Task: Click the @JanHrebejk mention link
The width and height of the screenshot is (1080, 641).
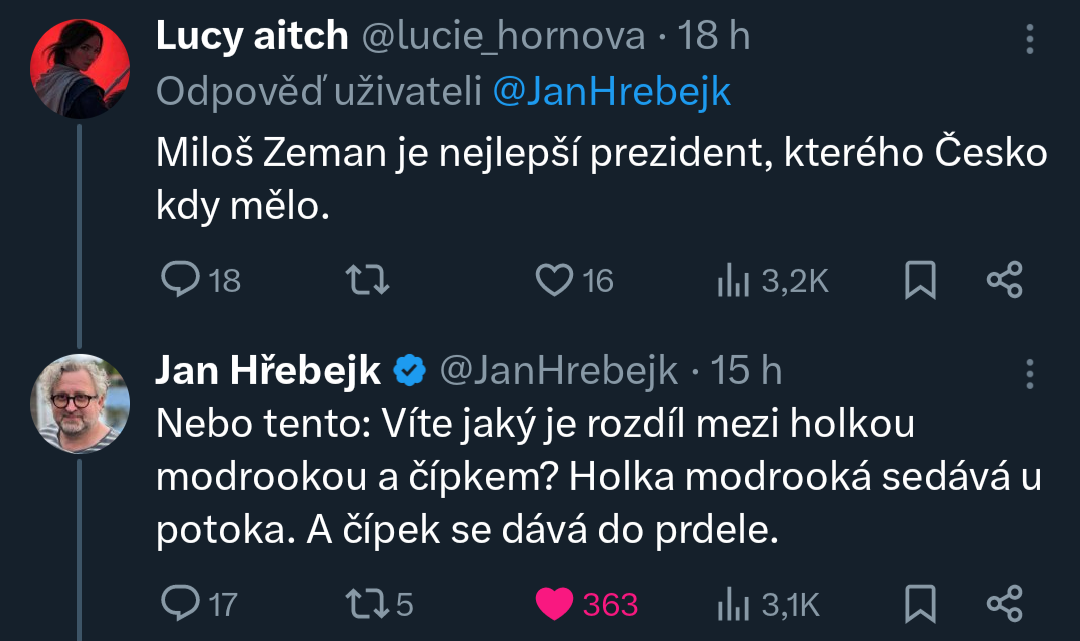Action: pos(611,92)
